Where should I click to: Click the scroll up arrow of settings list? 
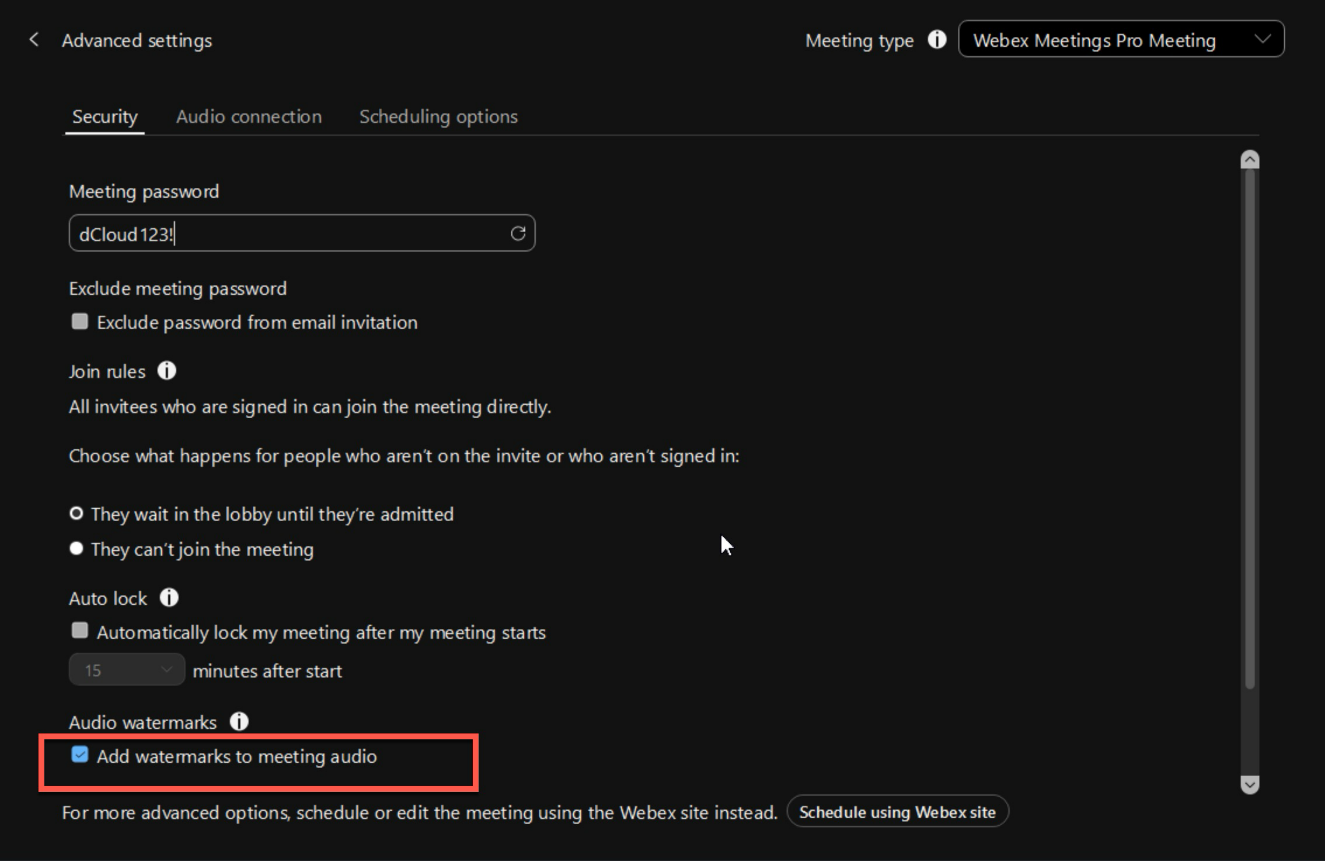[x=1249, y=160]
